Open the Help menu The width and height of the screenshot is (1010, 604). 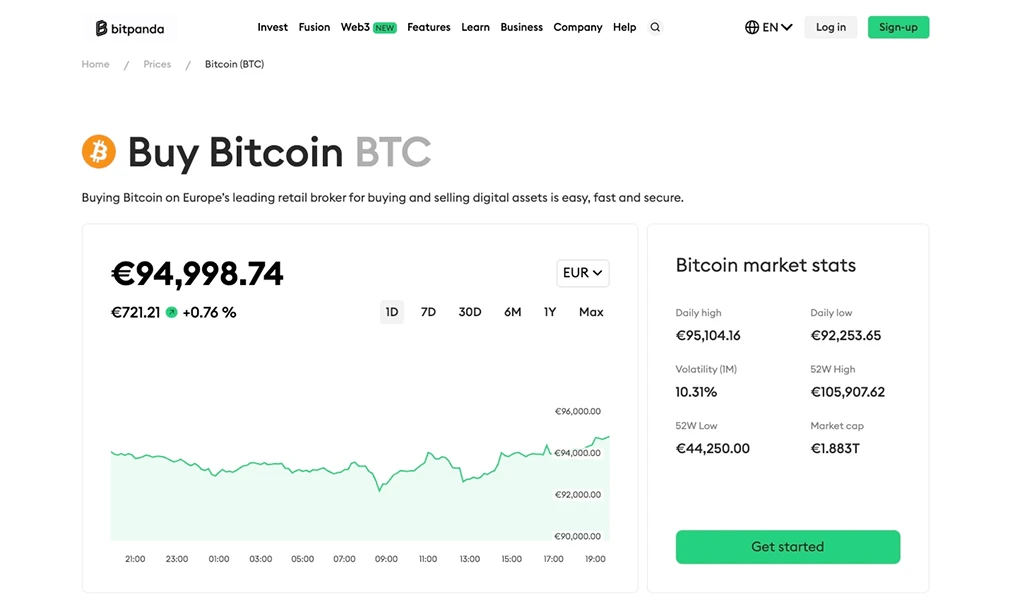(x=624, y=27)
